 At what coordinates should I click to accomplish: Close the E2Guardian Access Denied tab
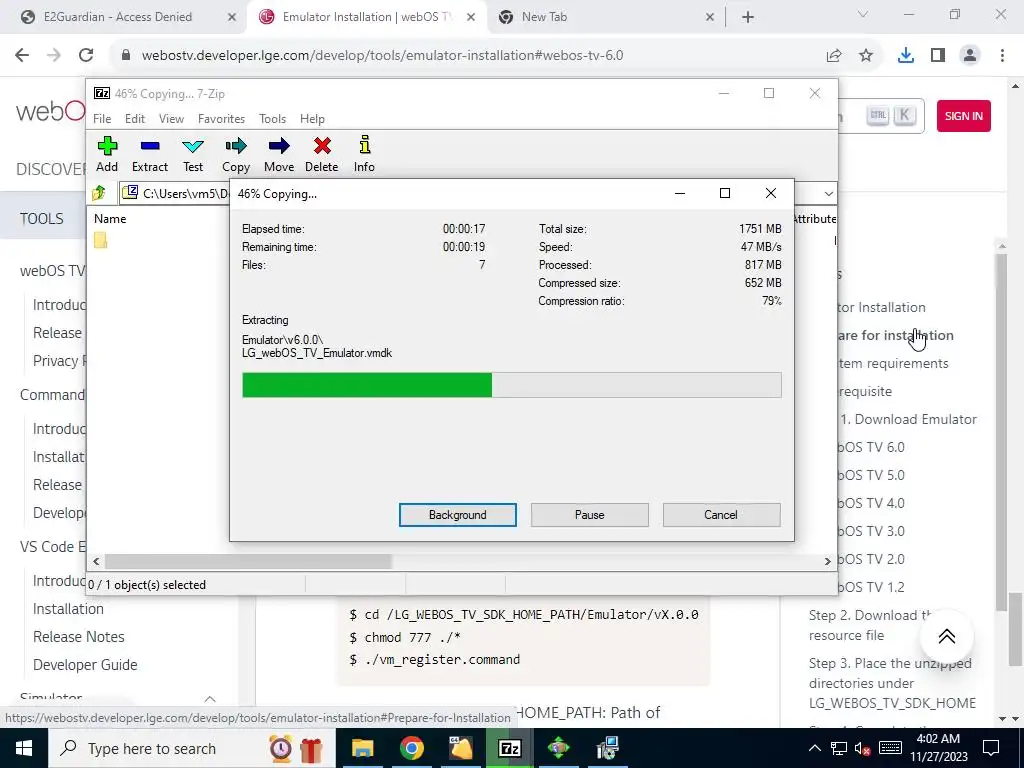232,18
